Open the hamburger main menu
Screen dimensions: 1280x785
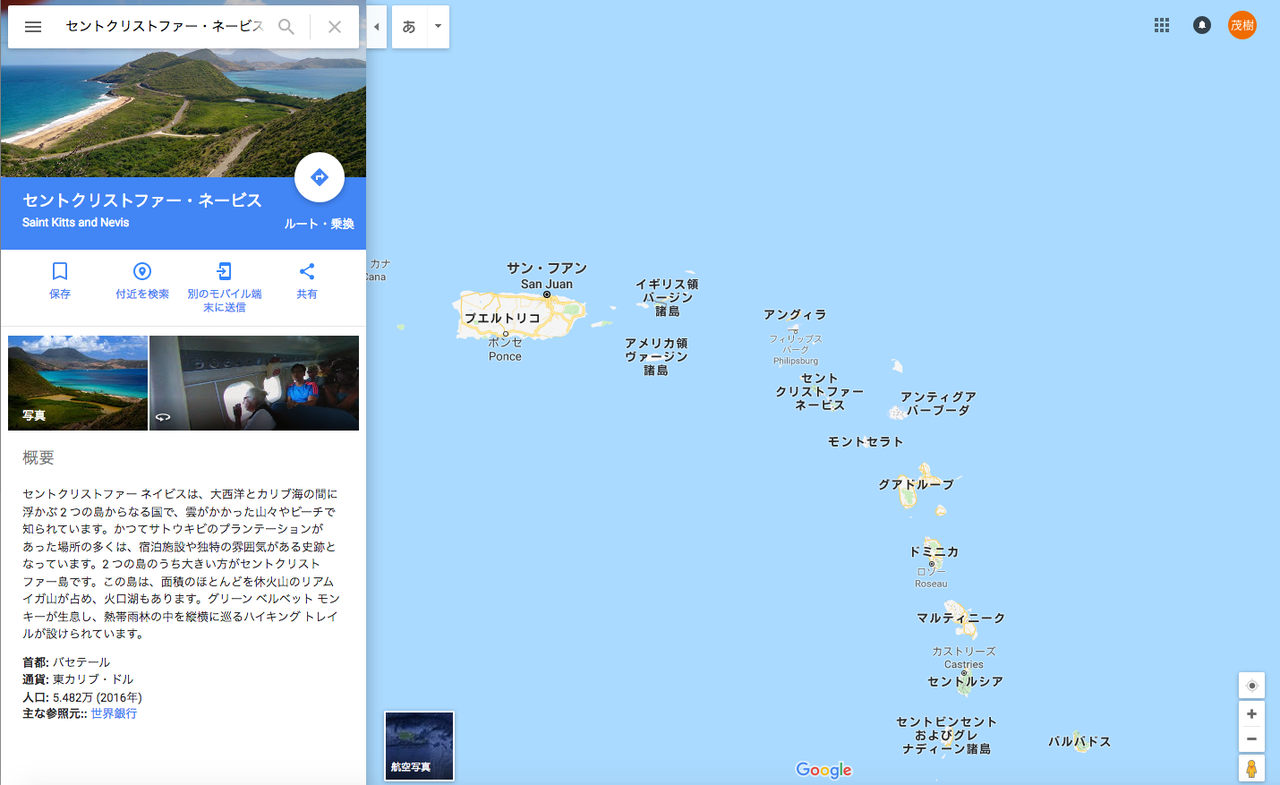click(33, 27)
